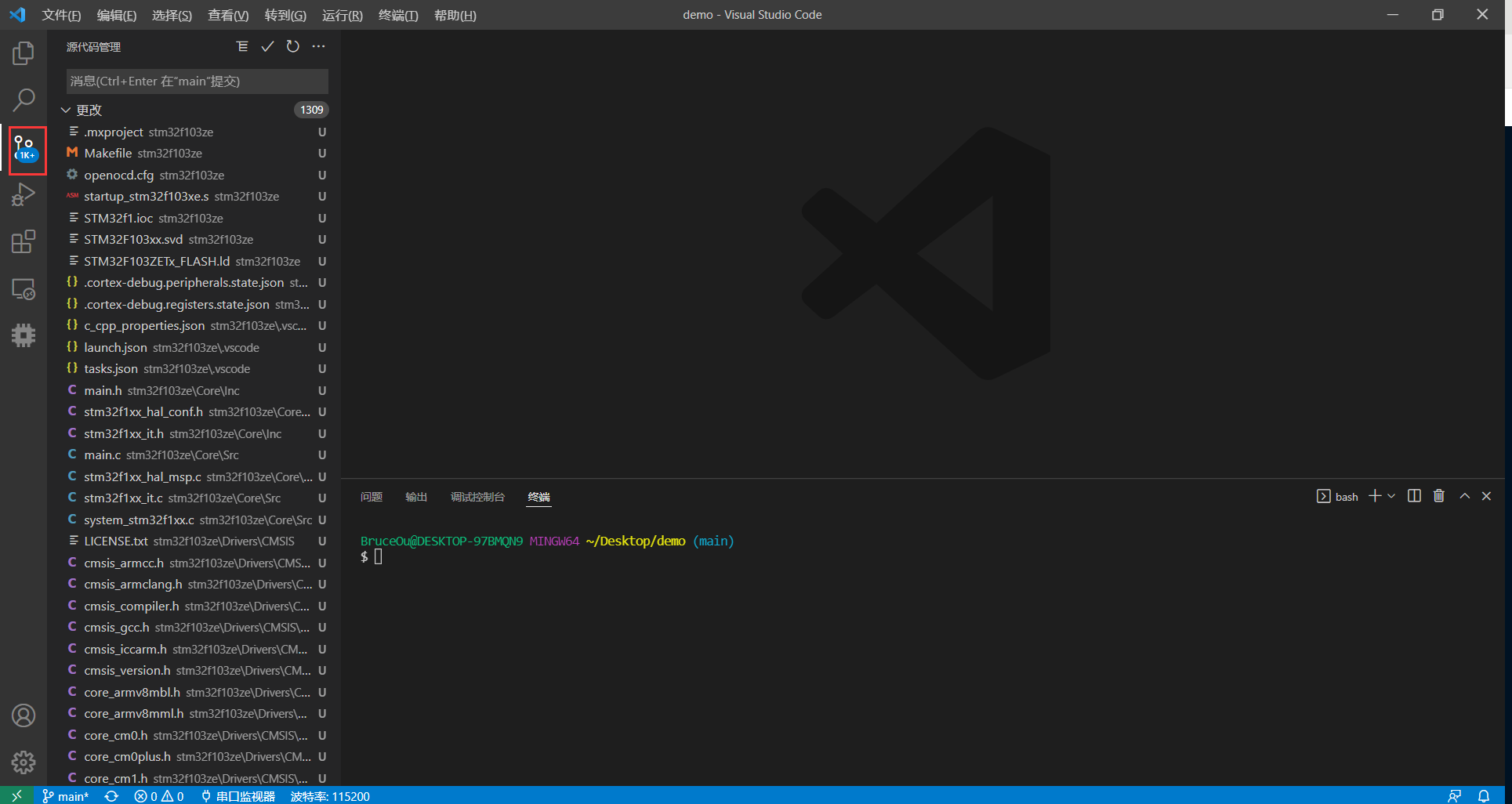Maximize the panel with up chevron

pos(1464,496)
